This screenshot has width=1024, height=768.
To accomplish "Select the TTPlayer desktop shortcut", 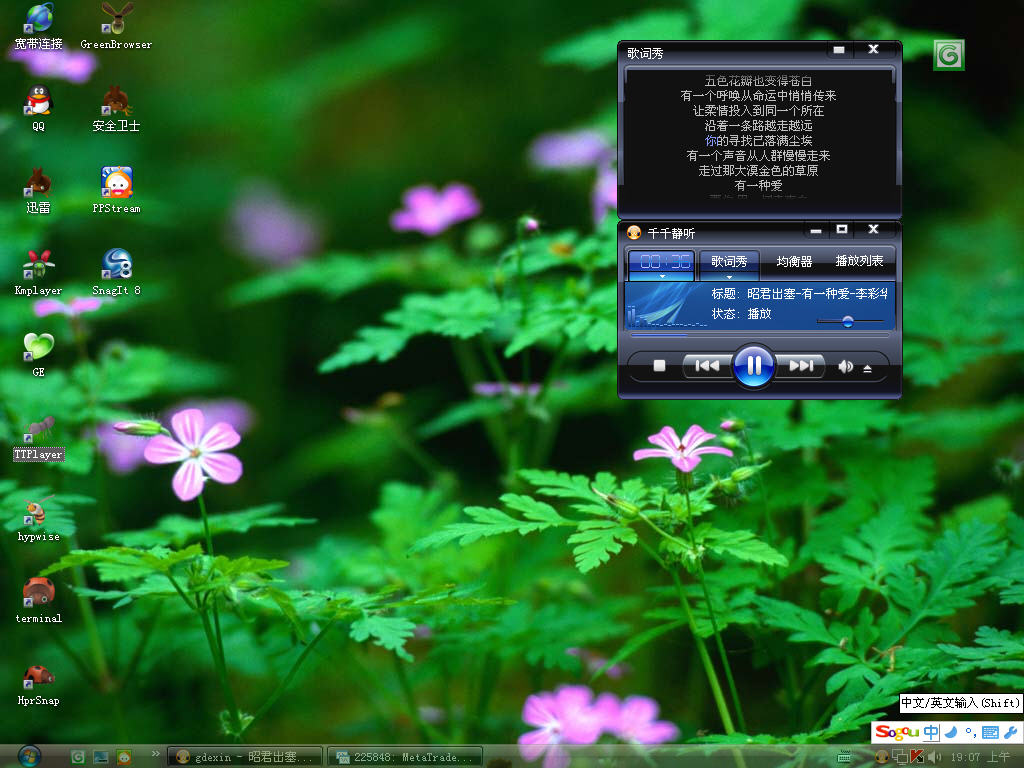I will click(39, 438).
